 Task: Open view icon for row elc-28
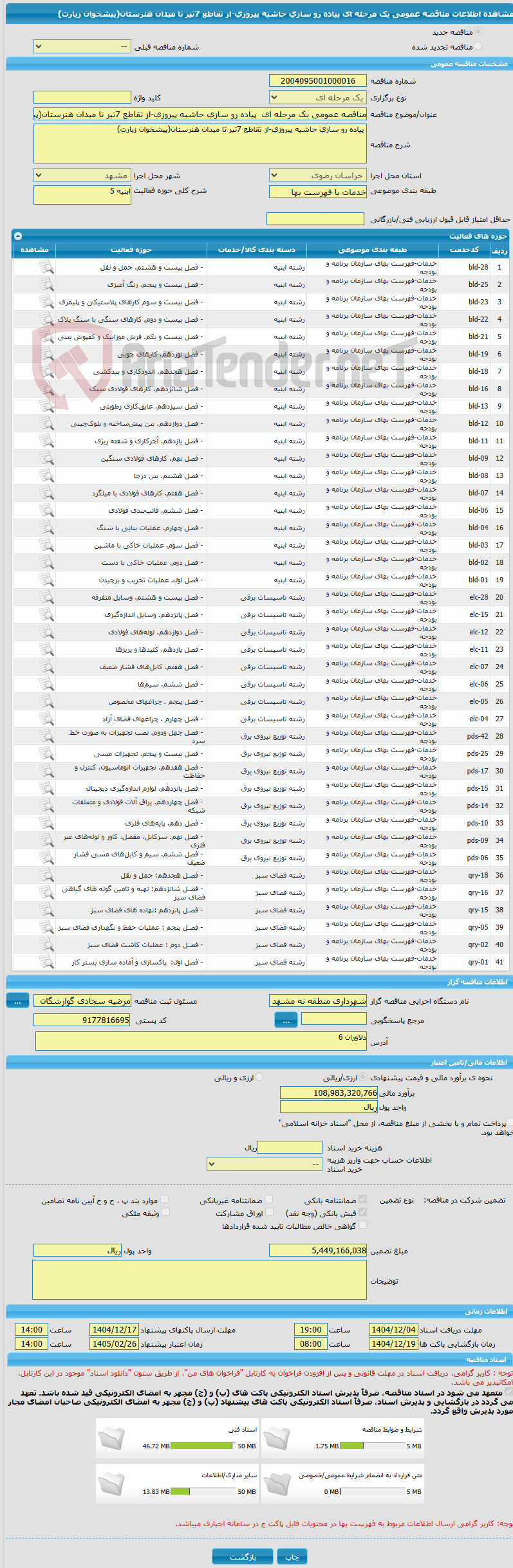[x=46, y=597]
